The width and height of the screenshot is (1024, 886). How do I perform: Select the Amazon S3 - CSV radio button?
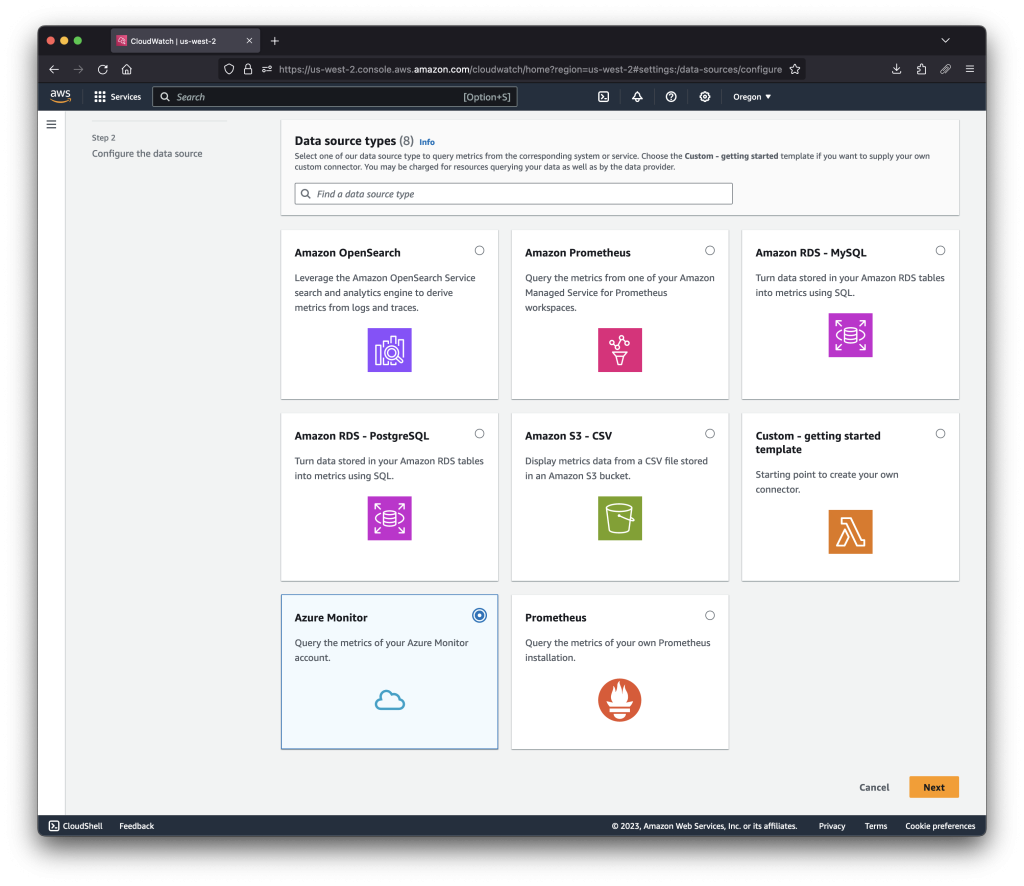709,433
